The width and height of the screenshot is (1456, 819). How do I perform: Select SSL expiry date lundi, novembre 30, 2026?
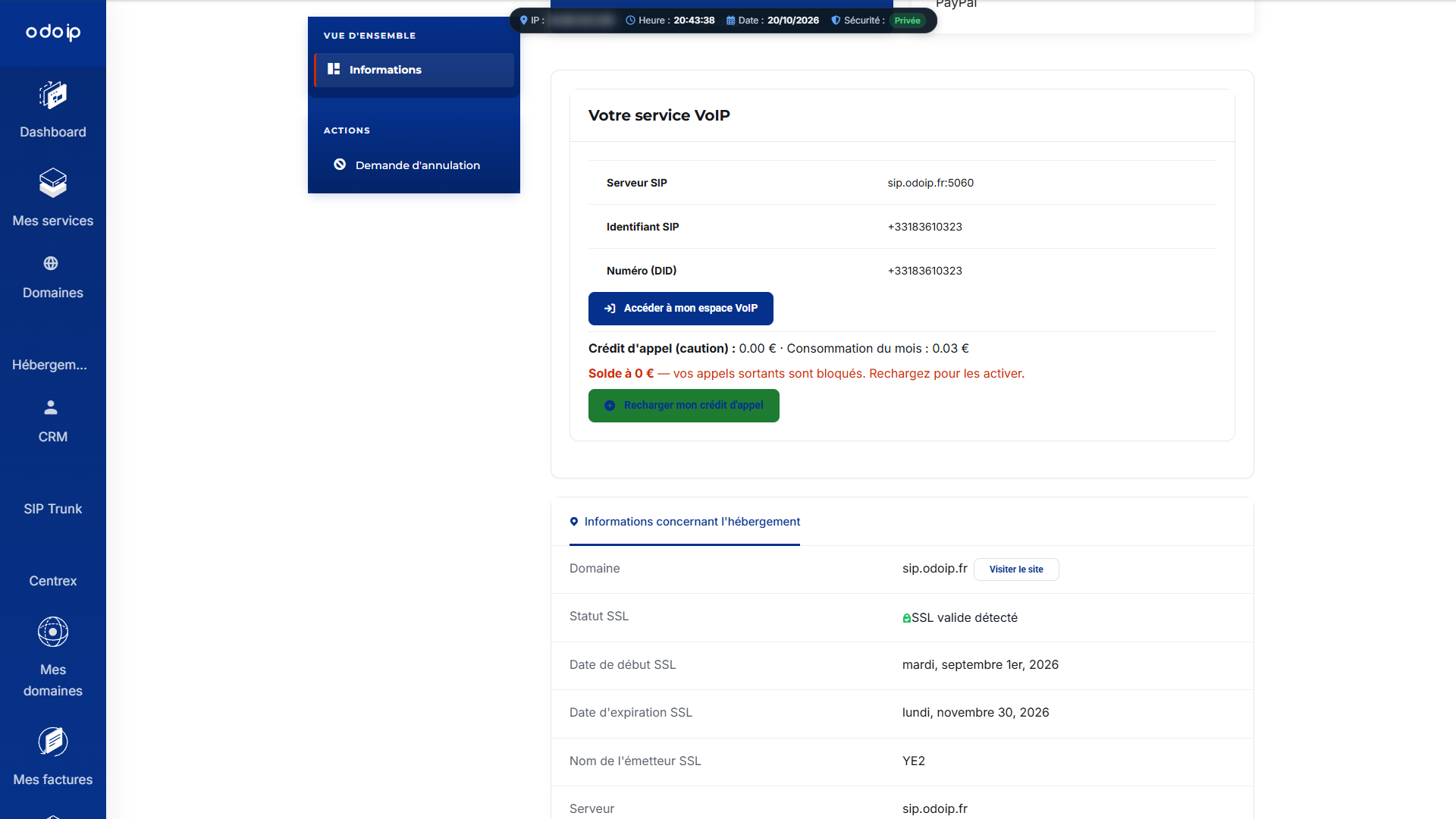[x=975, y=713]
